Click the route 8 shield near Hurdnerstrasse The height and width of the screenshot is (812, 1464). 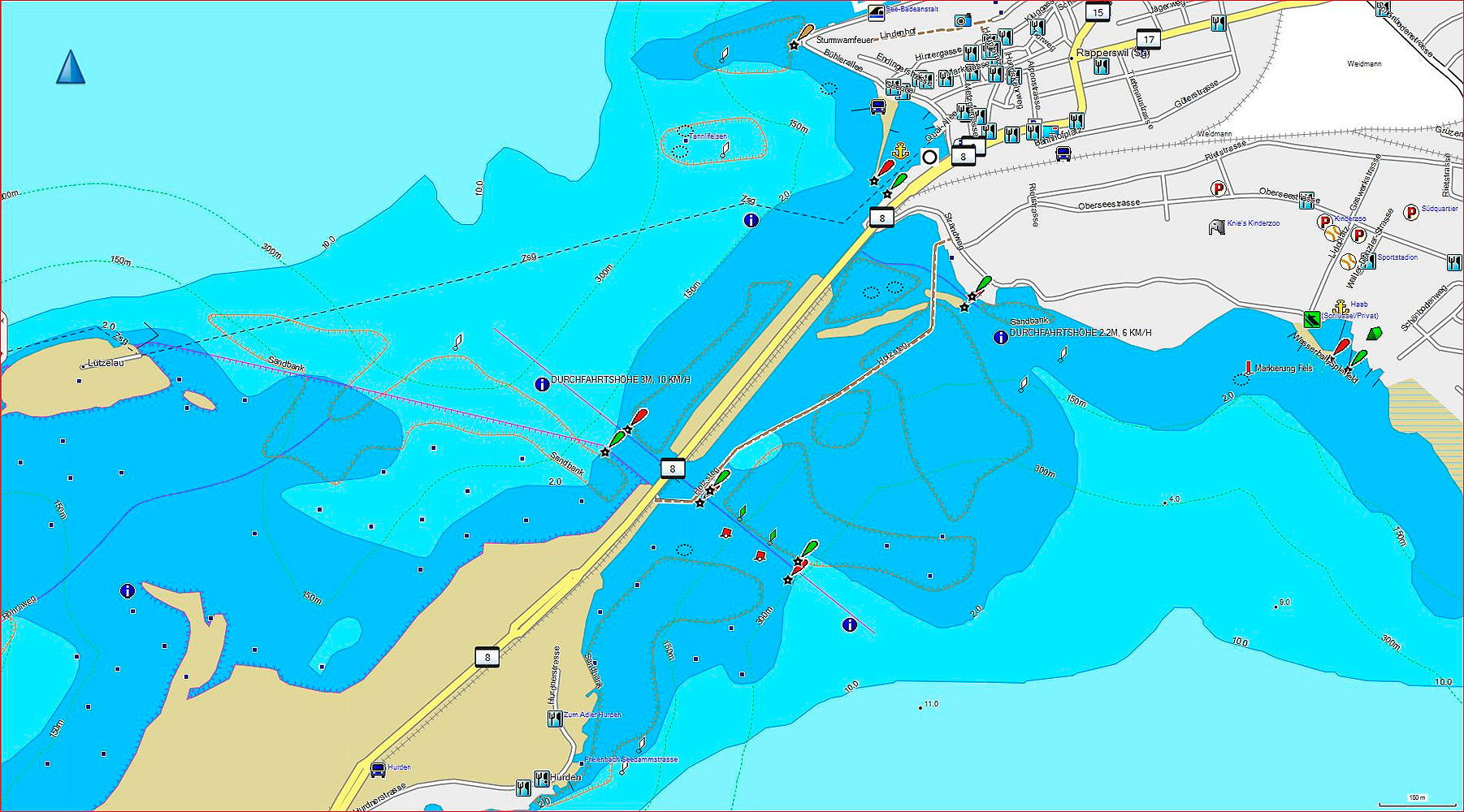point(487,657)
